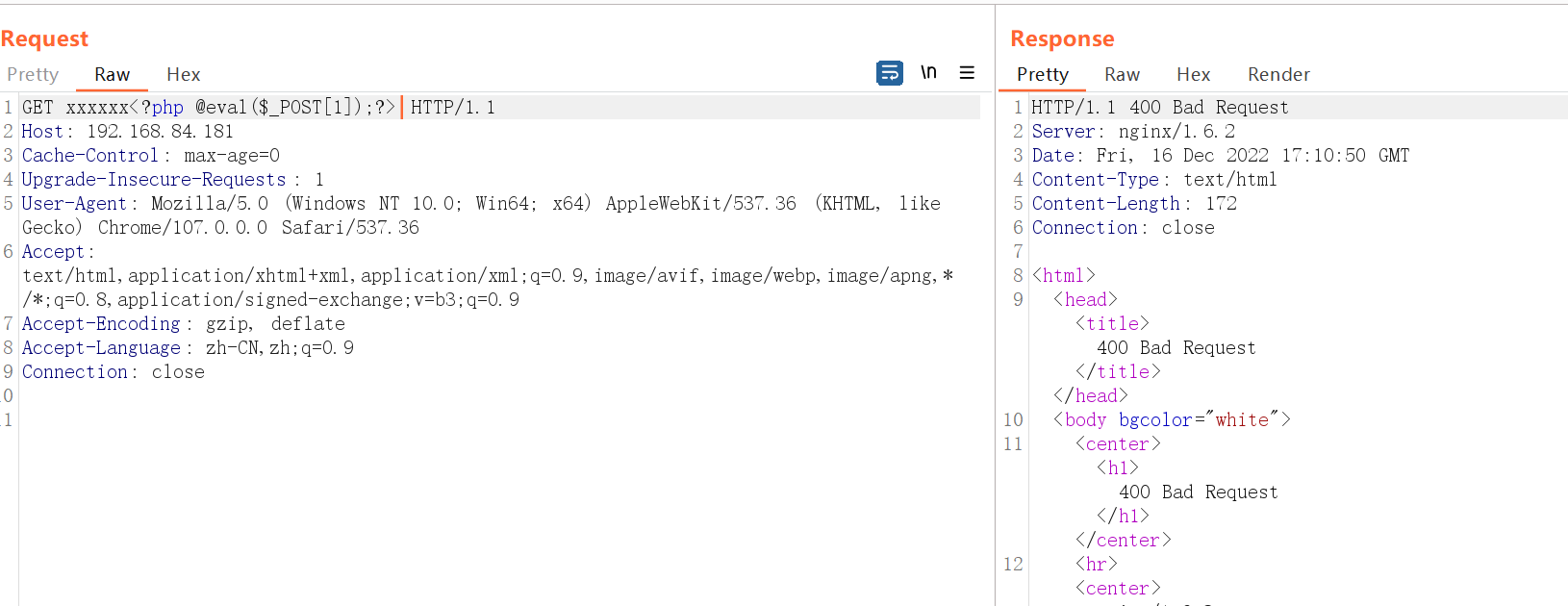1568x606 pixels.
Task: Click 'HTTP/1.1' at end of GET line
Action: point(453,107)
